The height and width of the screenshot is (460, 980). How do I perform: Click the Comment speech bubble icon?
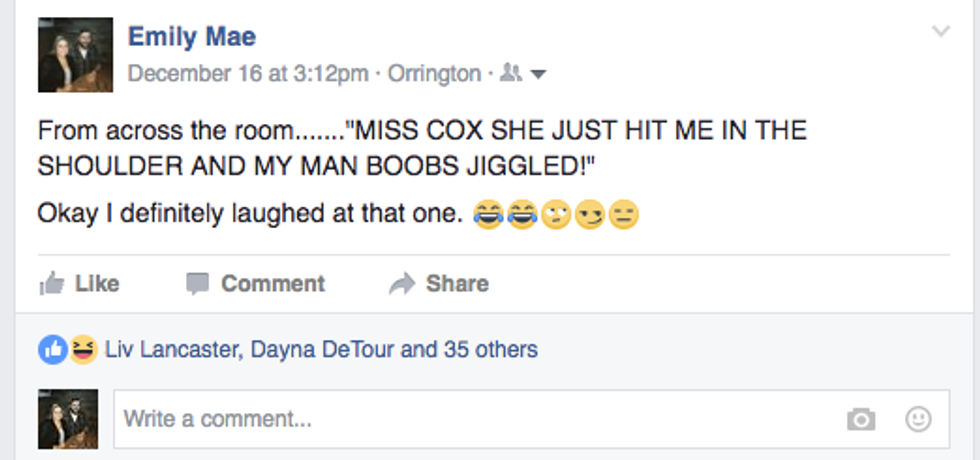[x=197, y=284]
